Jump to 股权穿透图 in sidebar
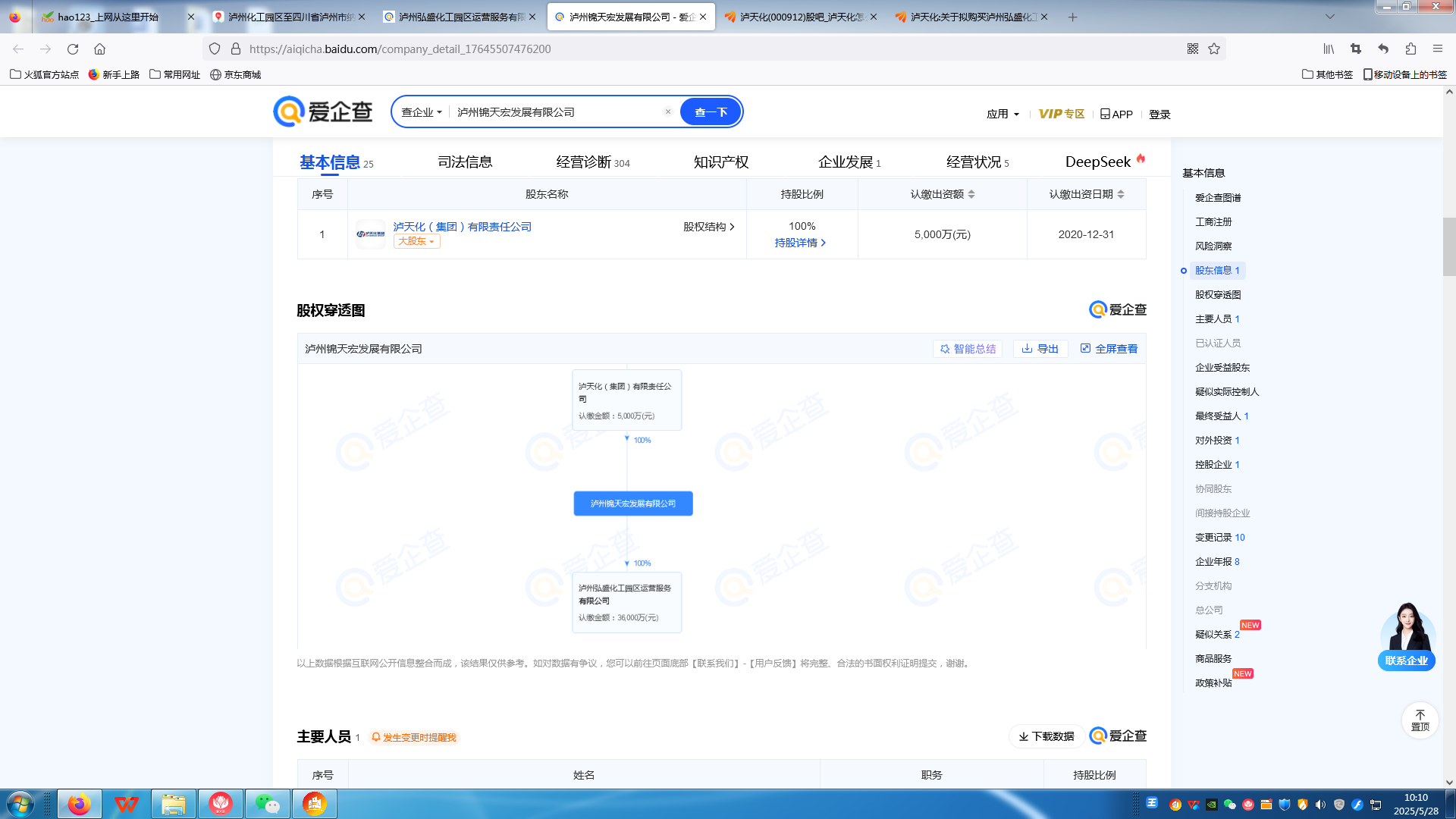Image resolution: width=1456 pixels, height=819 pixels. (x=1218, y=295)
